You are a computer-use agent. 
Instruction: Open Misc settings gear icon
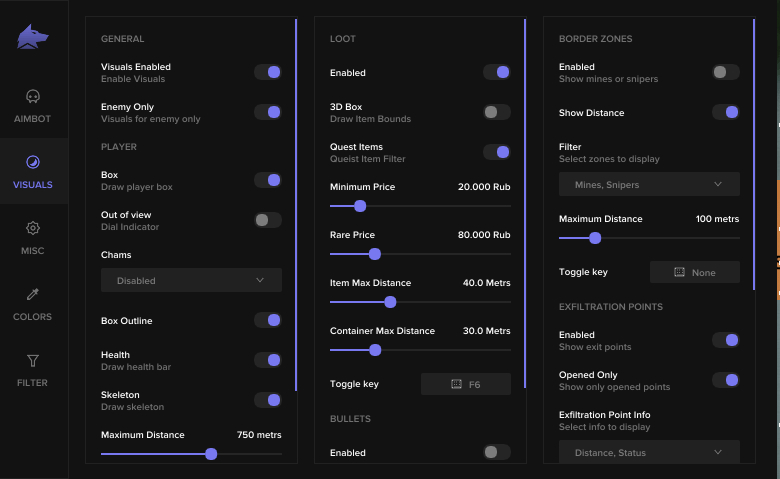pyautogui.click(x=33, y=229)
